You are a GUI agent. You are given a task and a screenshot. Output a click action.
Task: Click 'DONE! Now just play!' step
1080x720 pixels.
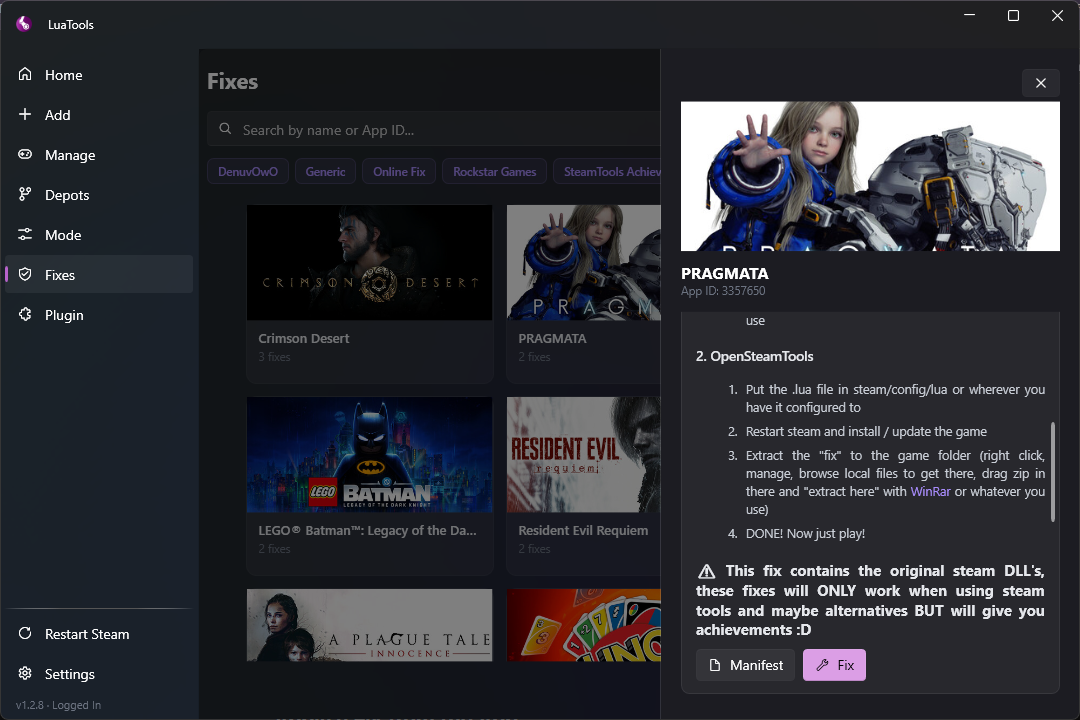click(x=805, y=533)
